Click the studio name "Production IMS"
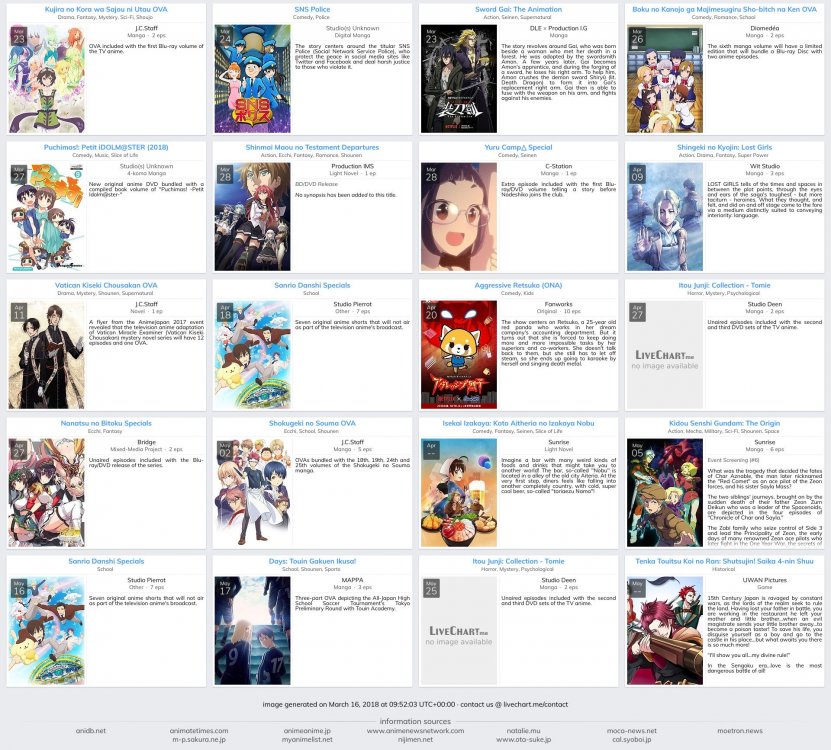The image size is (831, 750). [352, 166]
